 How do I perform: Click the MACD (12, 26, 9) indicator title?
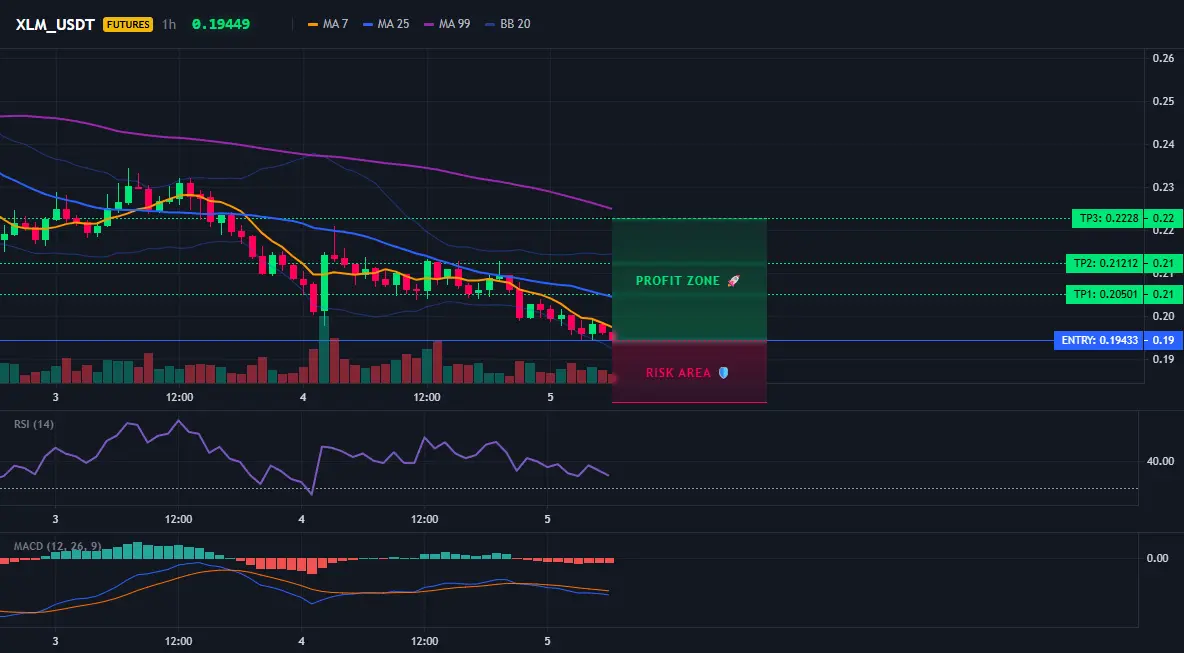tap(57, 546)
